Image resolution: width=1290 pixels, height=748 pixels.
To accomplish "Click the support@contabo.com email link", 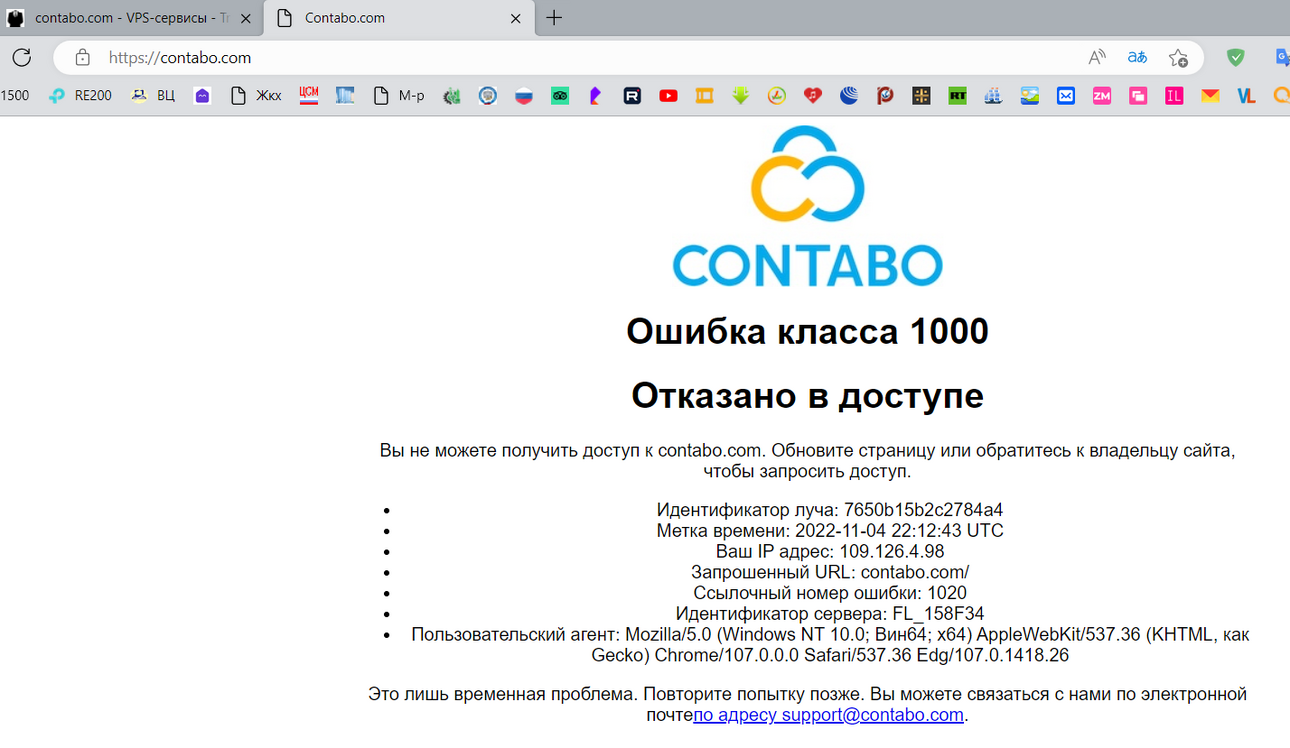I will (x=828, y=715).
